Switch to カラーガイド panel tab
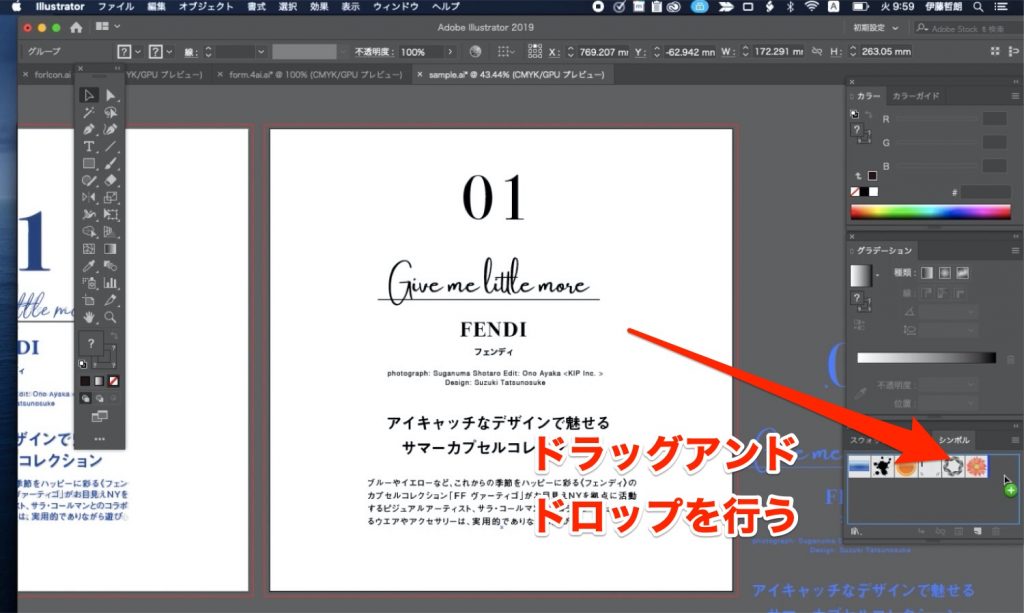This screenshot has height=613, width=1024. click(916, 96)
